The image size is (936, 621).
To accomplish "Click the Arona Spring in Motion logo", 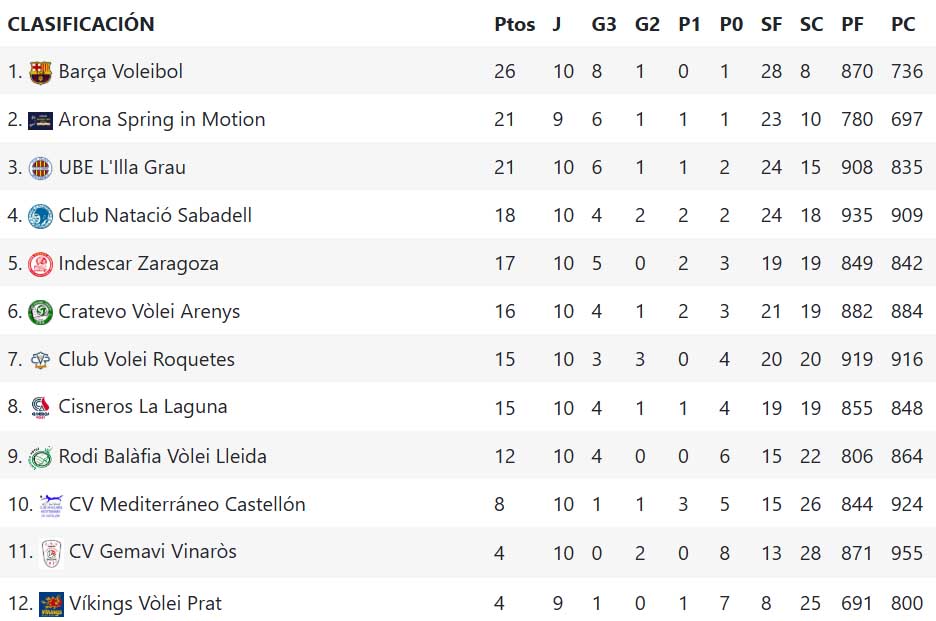I will [40, 120].
